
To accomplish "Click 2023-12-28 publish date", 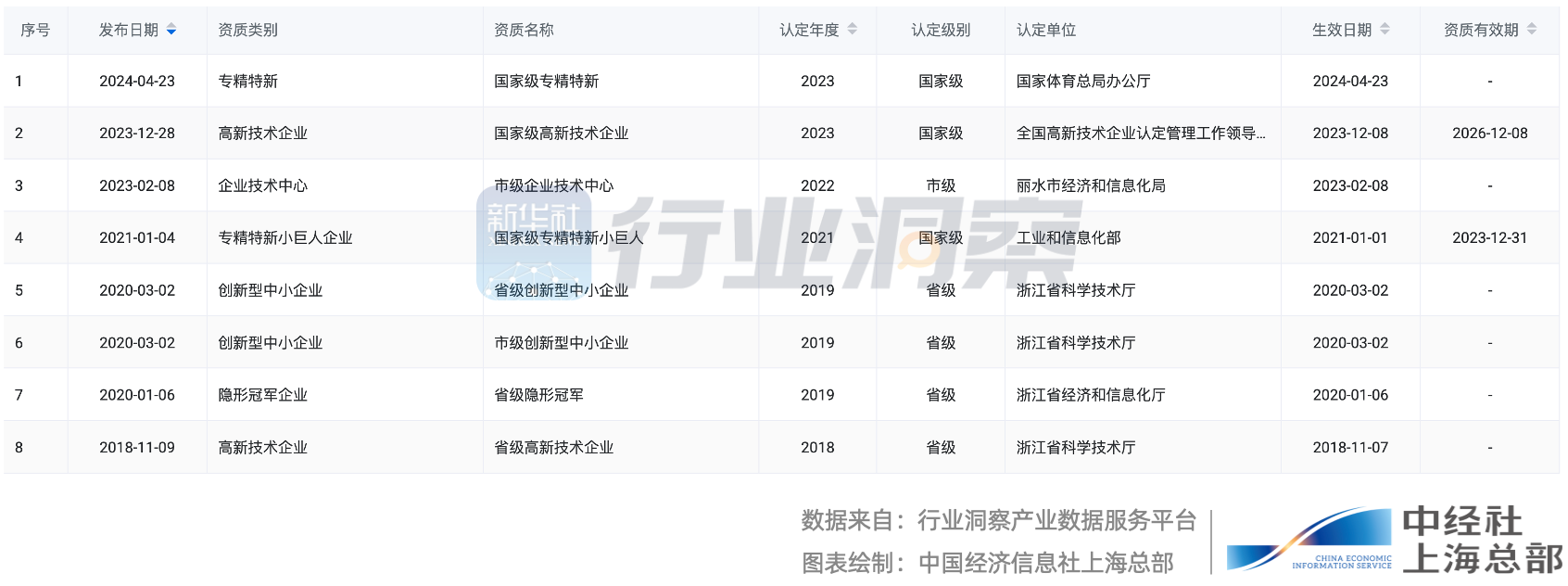I will click(x=137, y=133).
